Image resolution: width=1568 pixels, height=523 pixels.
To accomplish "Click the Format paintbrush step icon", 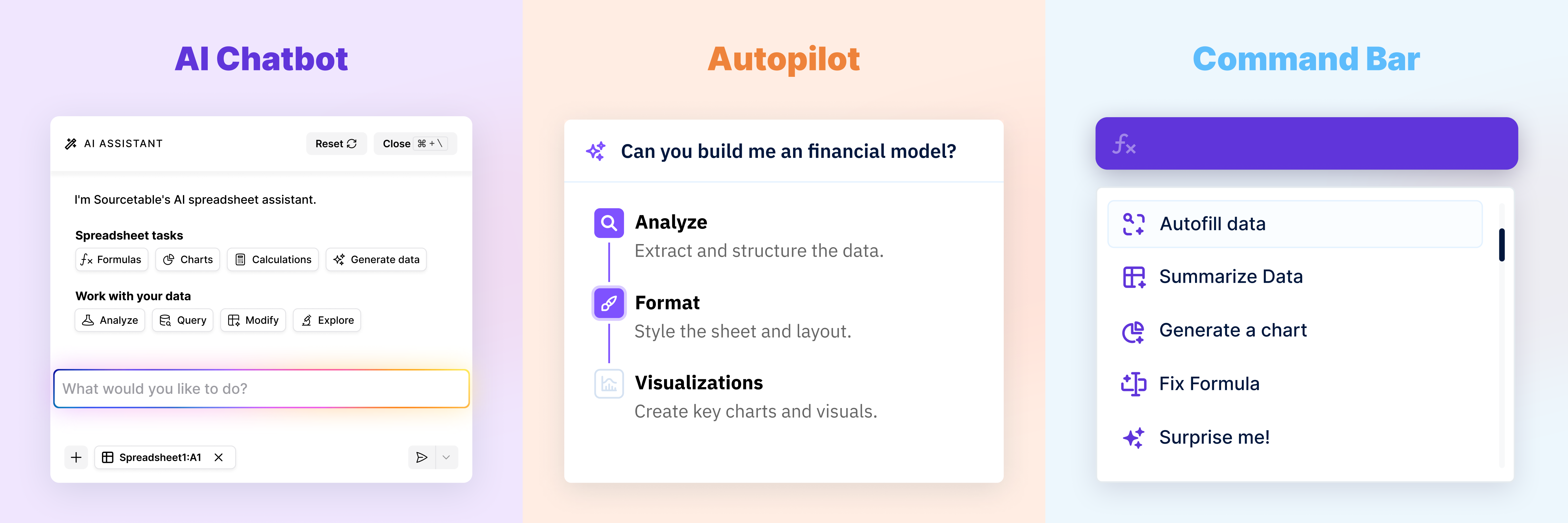I will [x=609, y=303].
